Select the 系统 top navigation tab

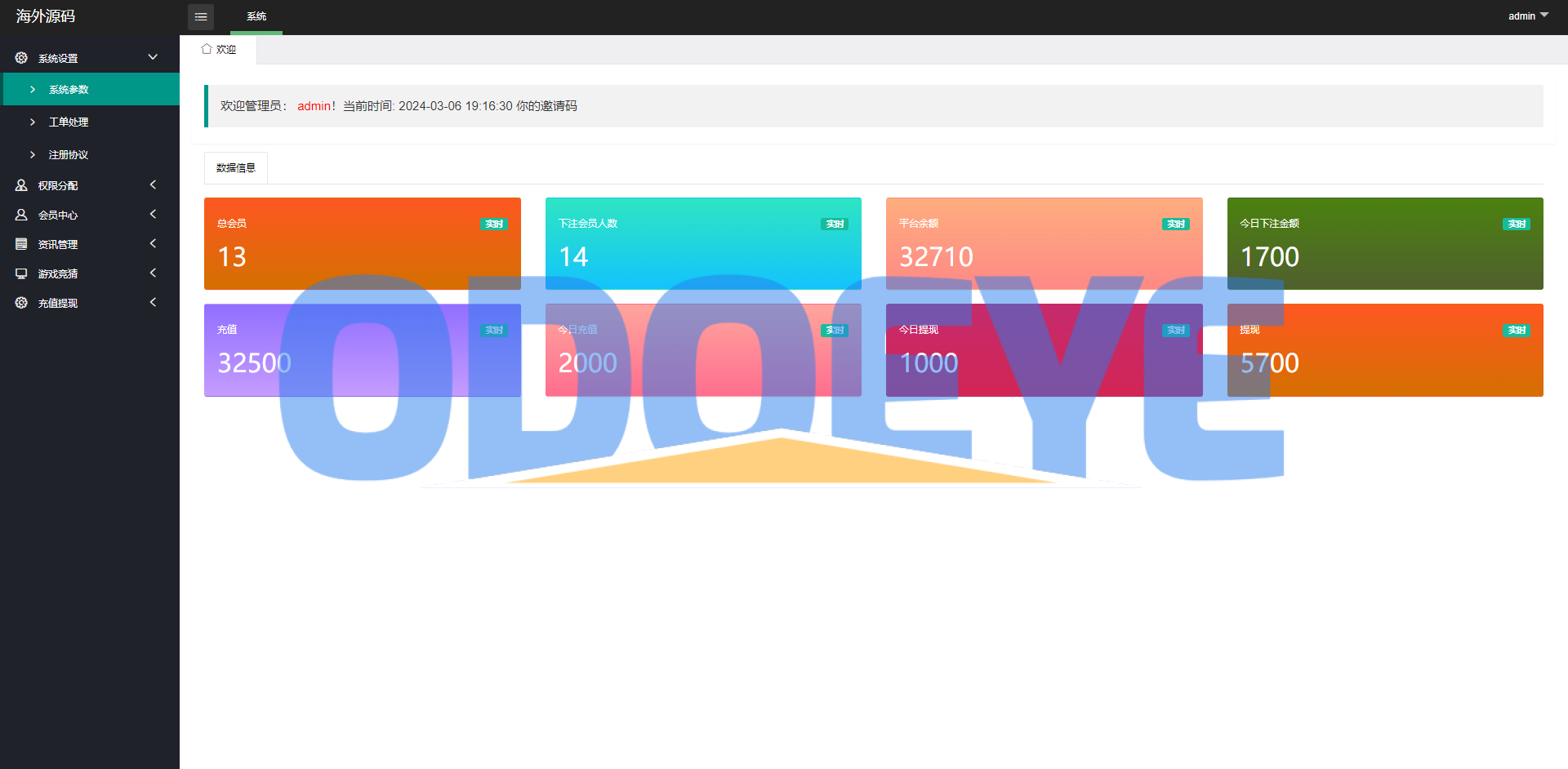point(256,16)
